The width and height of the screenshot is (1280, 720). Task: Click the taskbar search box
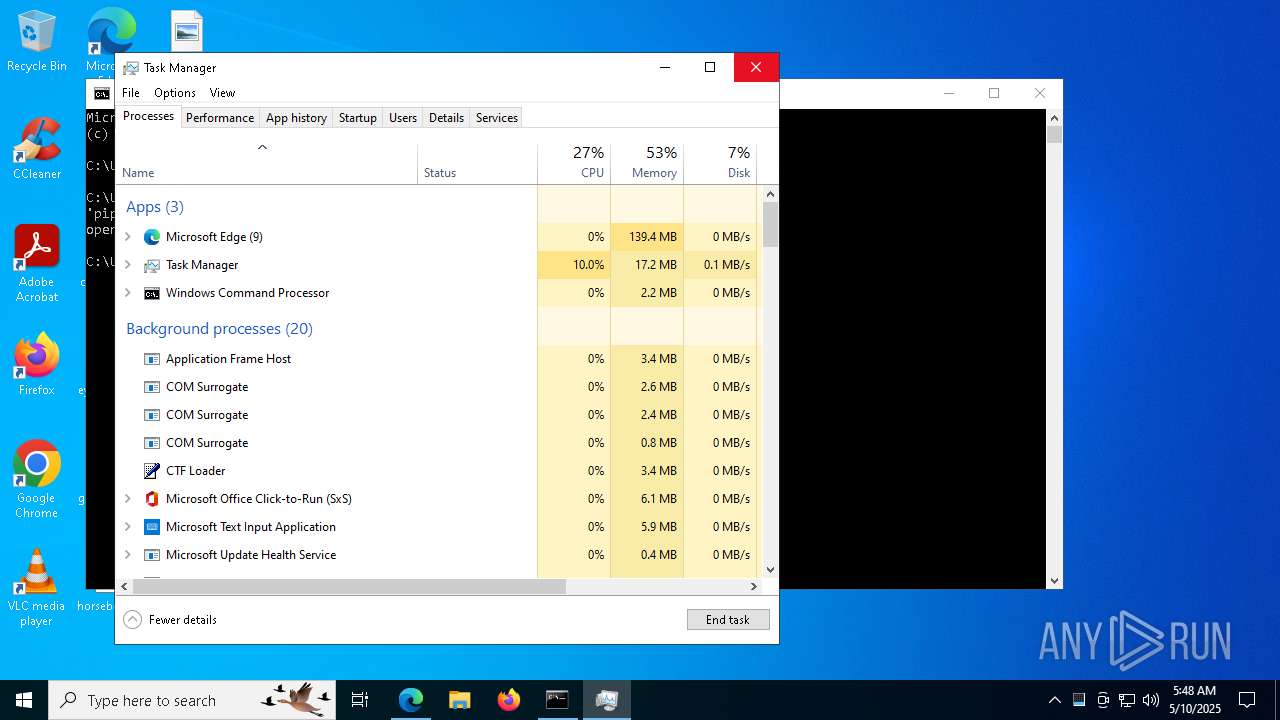pyautogui.click(x=192, y=700)
